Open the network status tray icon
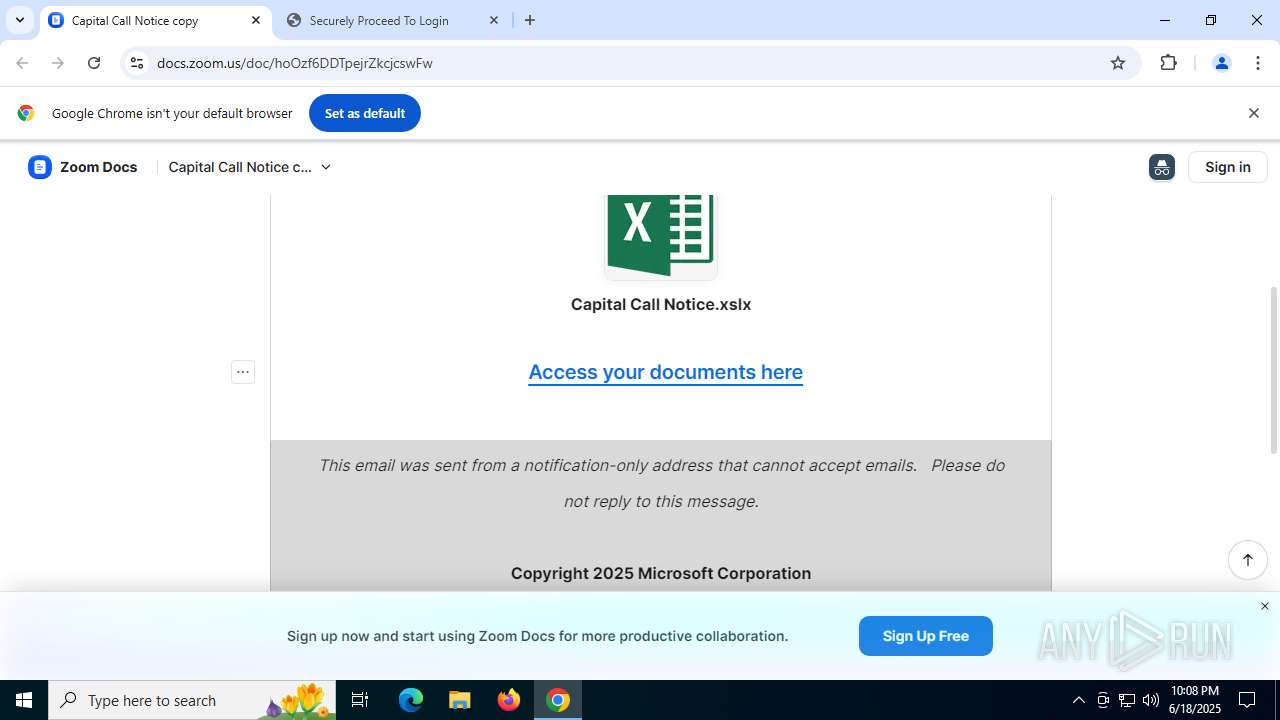 click(x=1127, y=700)
